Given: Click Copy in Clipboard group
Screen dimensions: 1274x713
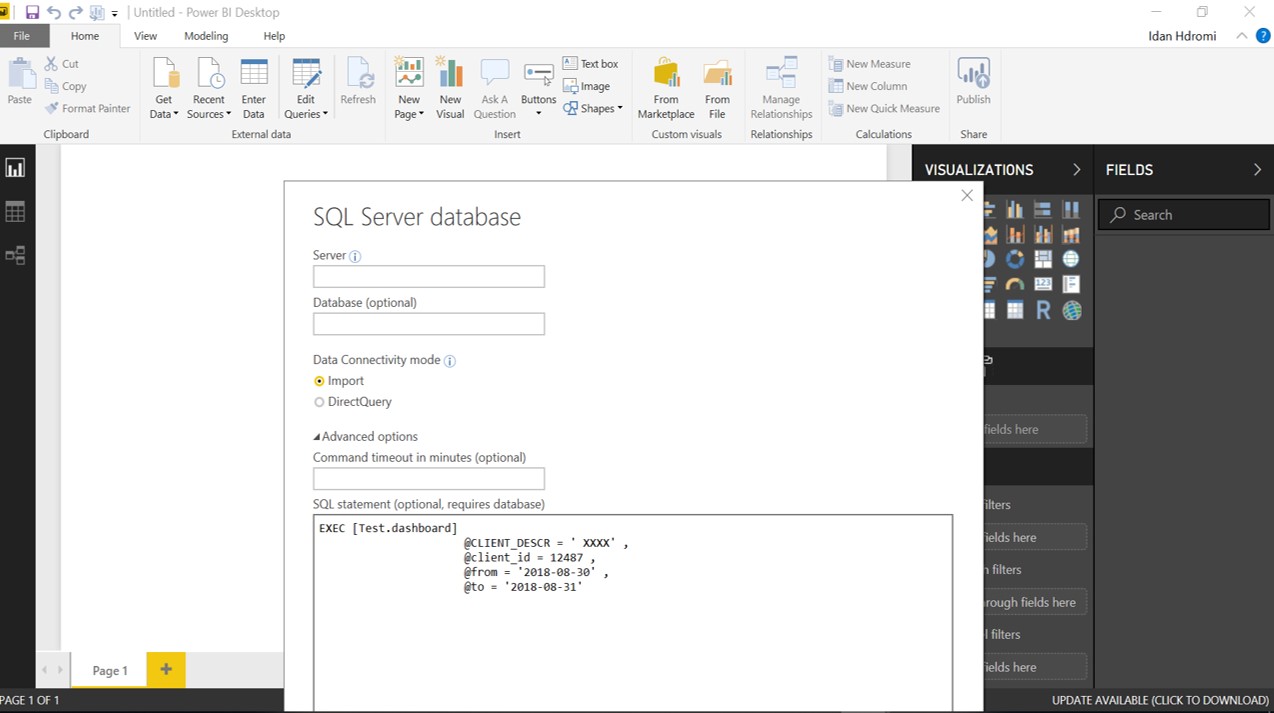Looking at the screenshot, I should click(65, 86).
